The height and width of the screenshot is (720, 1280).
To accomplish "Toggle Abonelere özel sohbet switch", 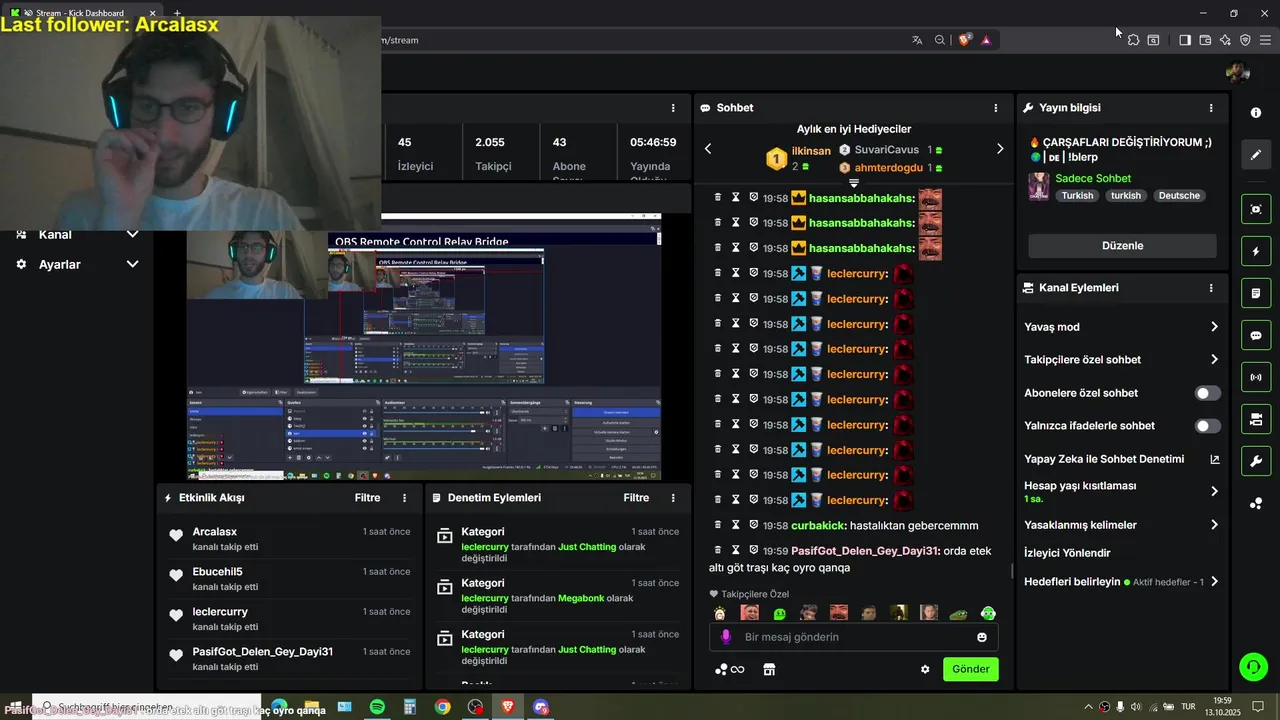I will [x=1208, y=393].
